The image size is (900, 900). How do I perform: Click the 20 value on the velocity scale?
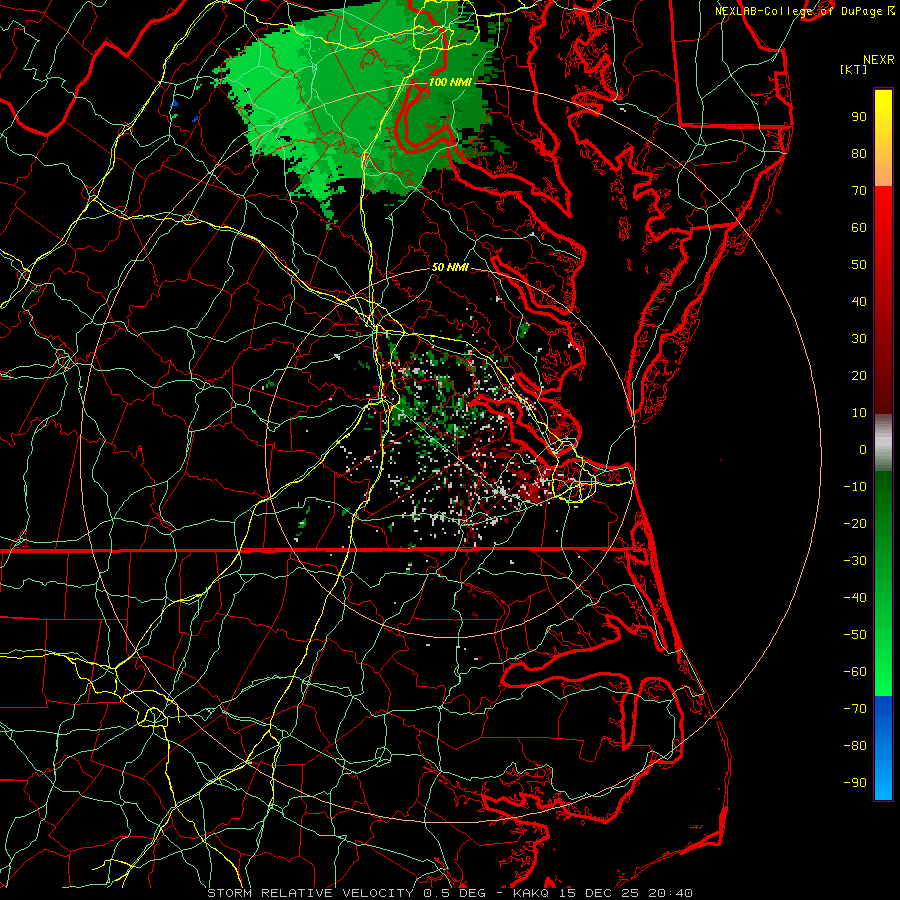pyautogui.click(x=859, y=376)
